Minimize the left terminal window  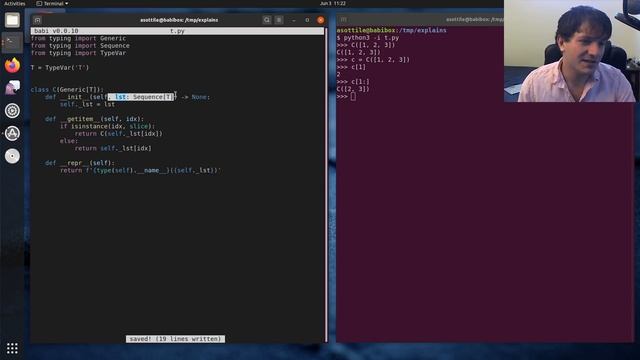(294, 20)
